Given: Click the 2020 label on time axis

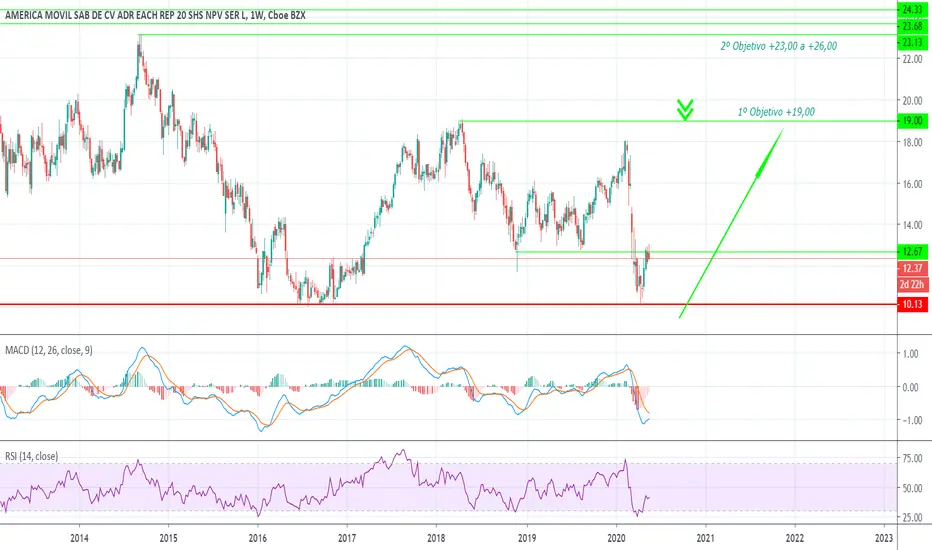Looking at the screenshot, I should [x=616, y=538].
